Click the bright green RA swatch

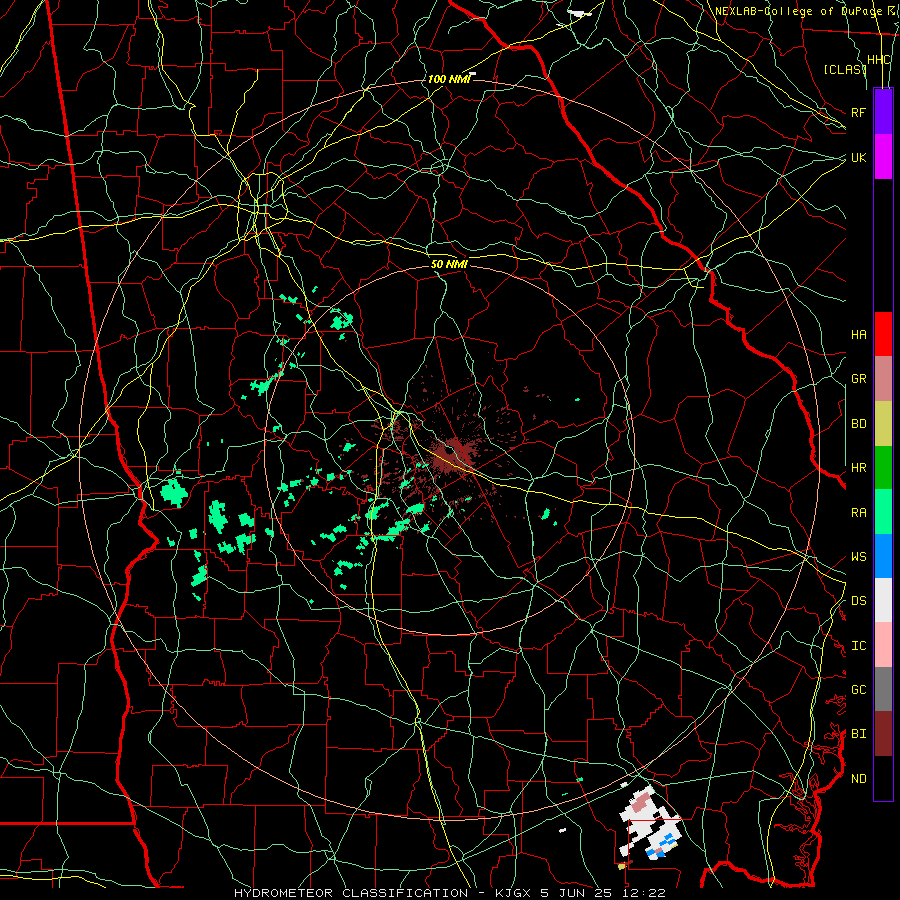point(883,512)
